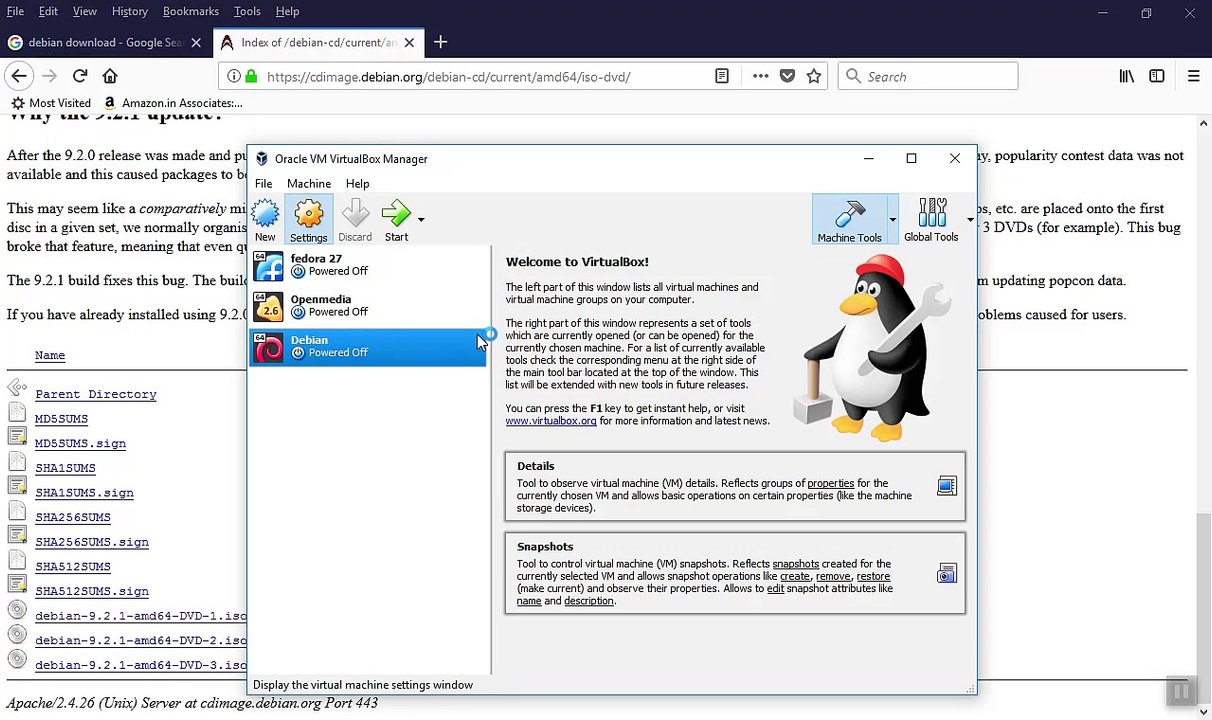Bookmark this page with star icon

point(814,76)
